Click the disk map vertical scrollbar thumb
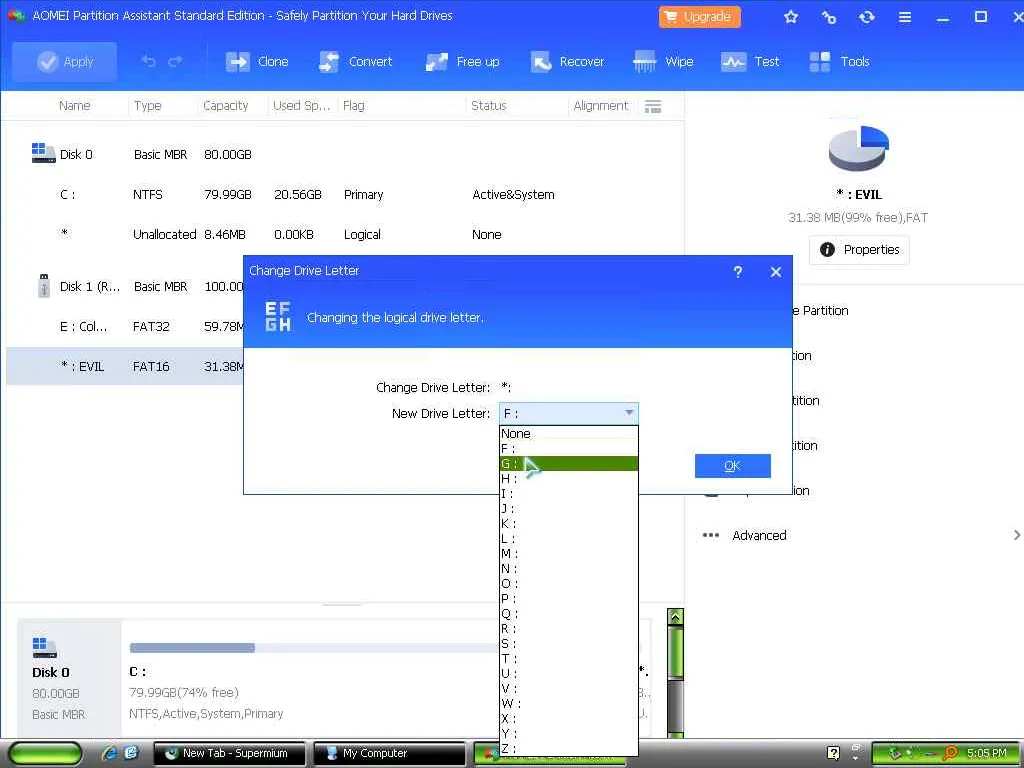This screenshot has width=1024, height=768. coord(675,653)
